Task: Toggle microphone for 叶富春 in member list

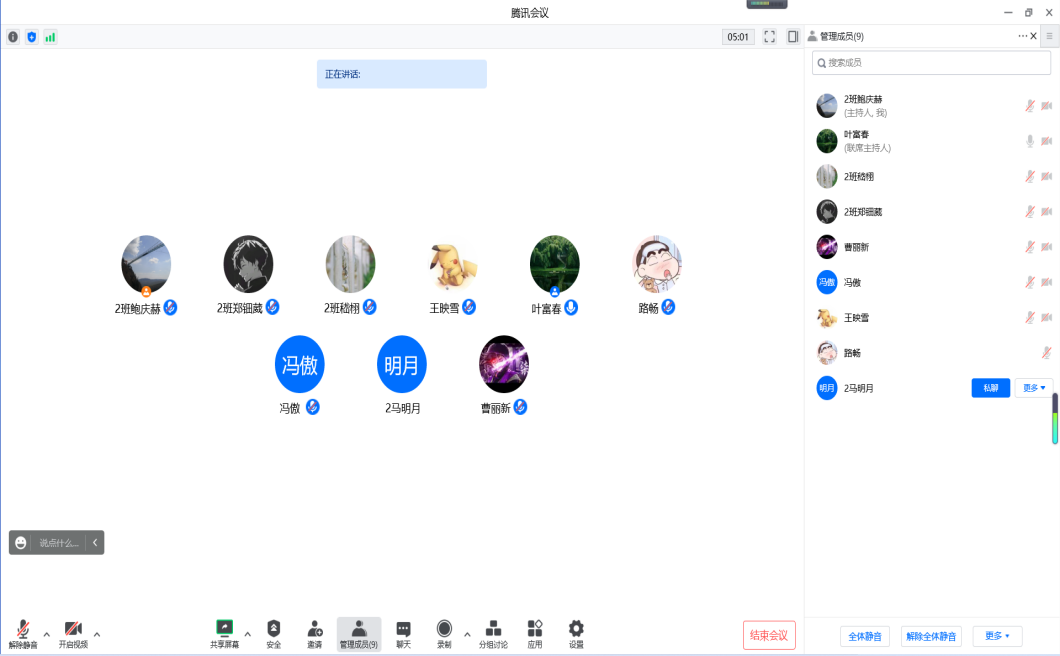Action: tap(1030, 141)
